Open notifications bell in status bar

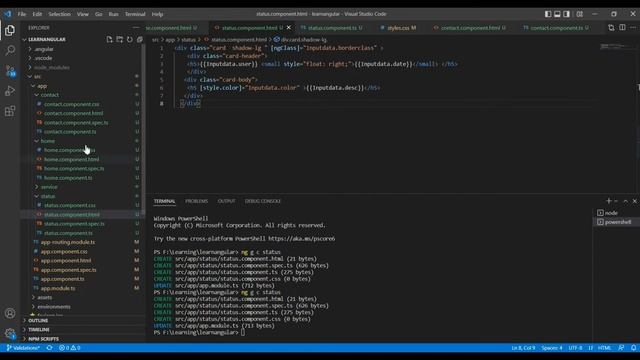[633, 348]
